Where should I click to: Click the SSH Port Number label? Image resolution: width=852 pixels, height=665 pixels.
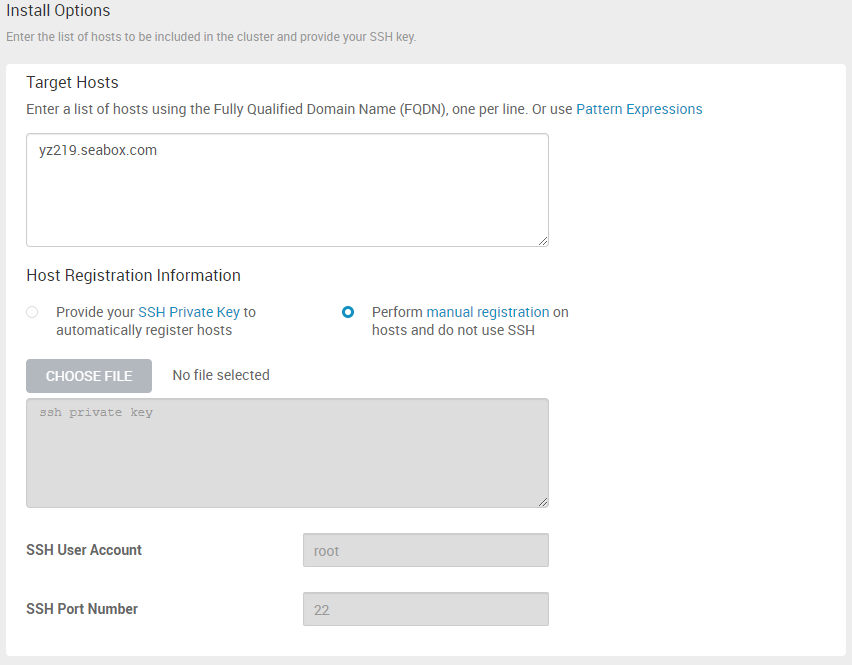point(82,608)
